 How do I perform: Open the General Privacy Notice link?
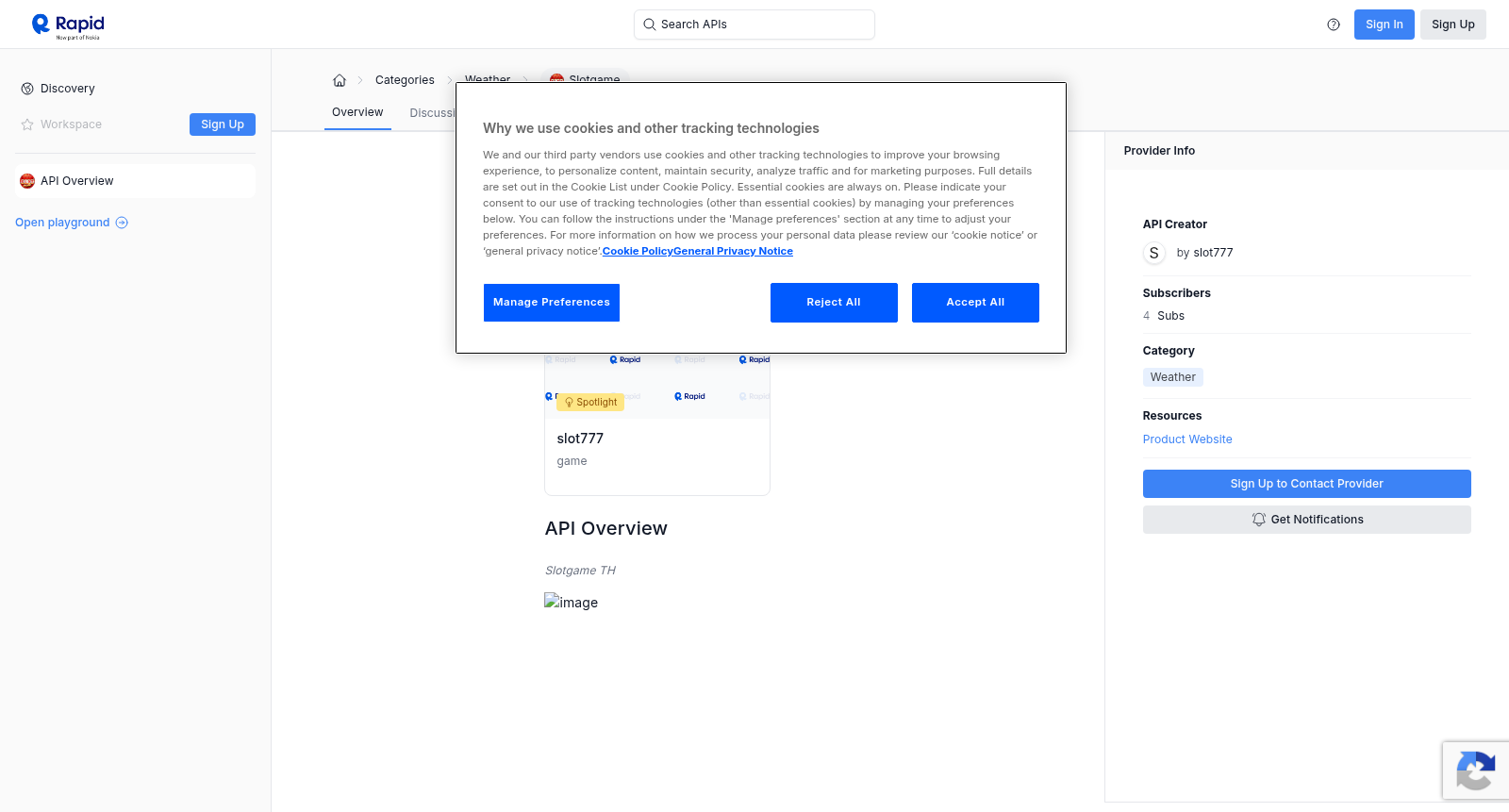(733, 252)
